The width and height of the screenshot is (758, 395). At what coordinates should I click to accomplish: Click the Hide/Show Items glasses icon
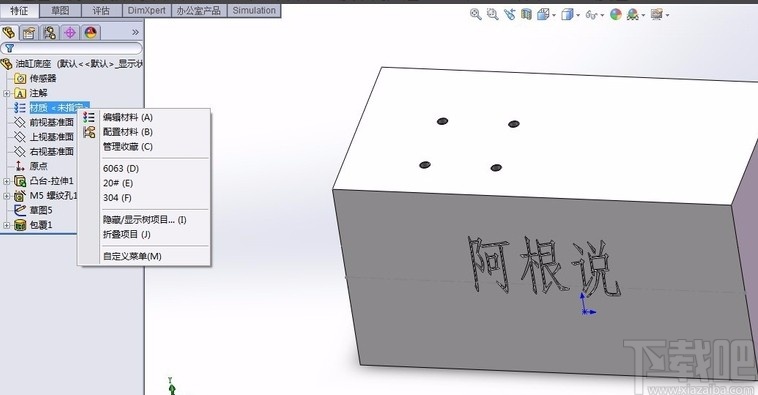pyautogui.click(x=591, y=15)
